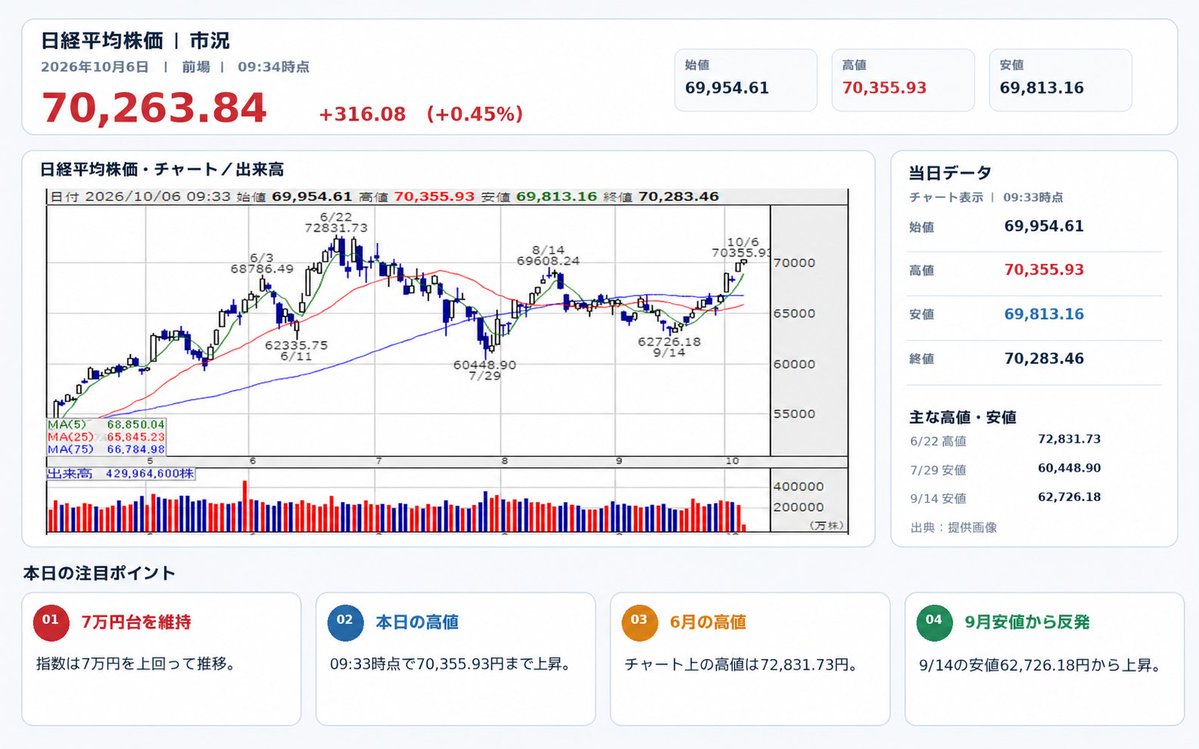The image size is (1199, 749).
Task: Click the red 01 badge
Action: coord(51,622)
